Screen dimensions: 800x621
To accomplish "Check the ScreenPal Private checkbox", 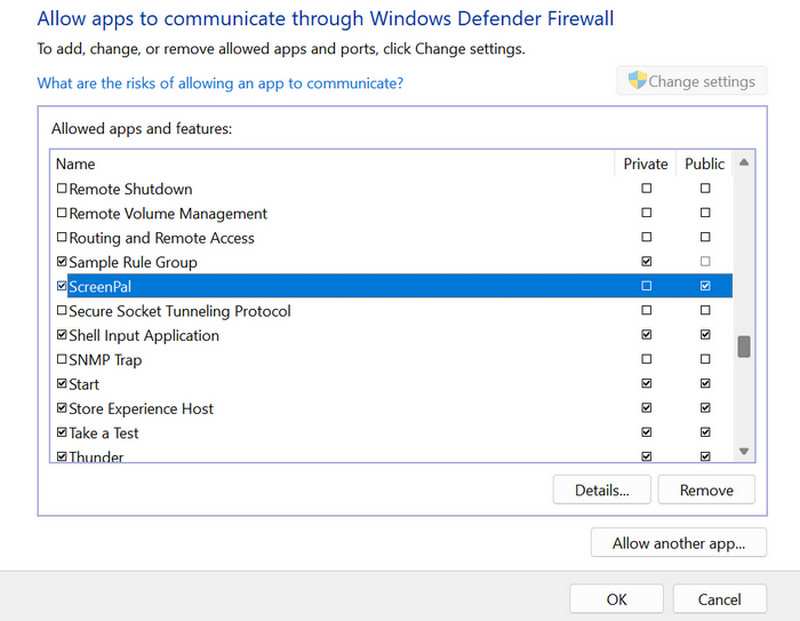I will tap(646, 286).
